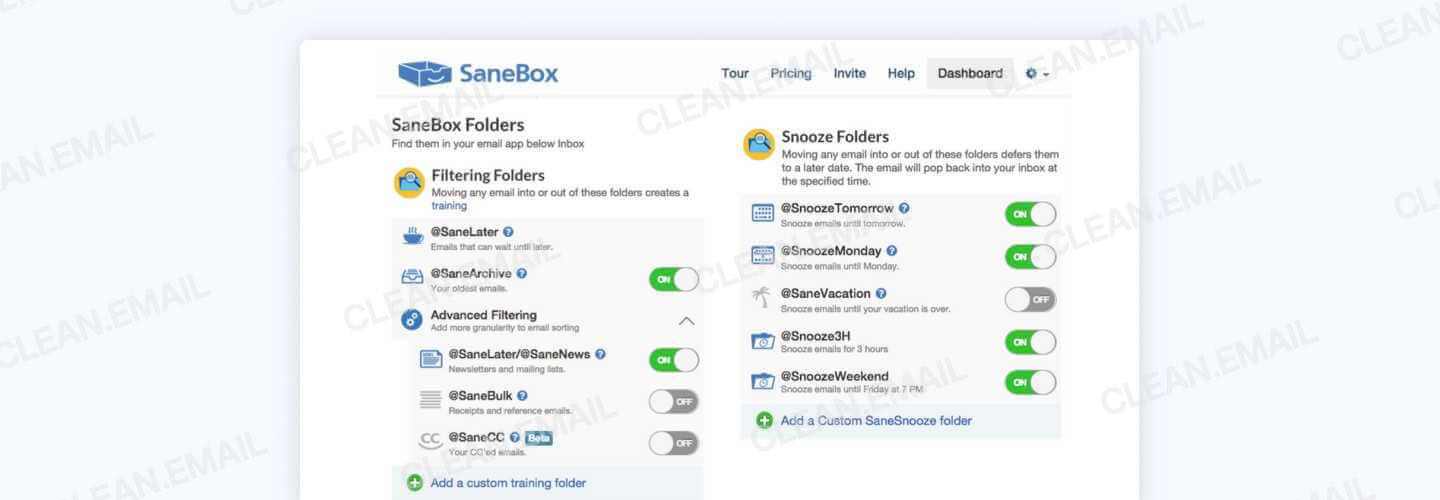Add a custom training folder
1440x500 pixels.
(x=508, y=483)
